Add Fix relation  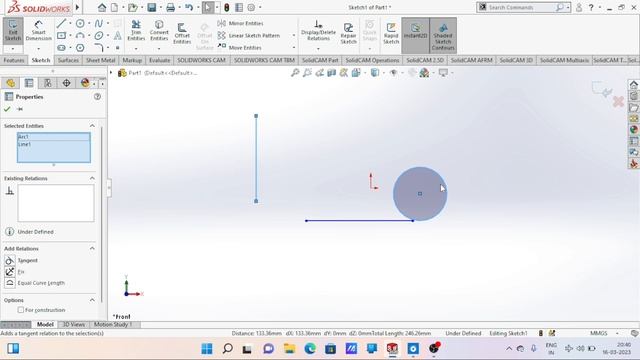15,271
